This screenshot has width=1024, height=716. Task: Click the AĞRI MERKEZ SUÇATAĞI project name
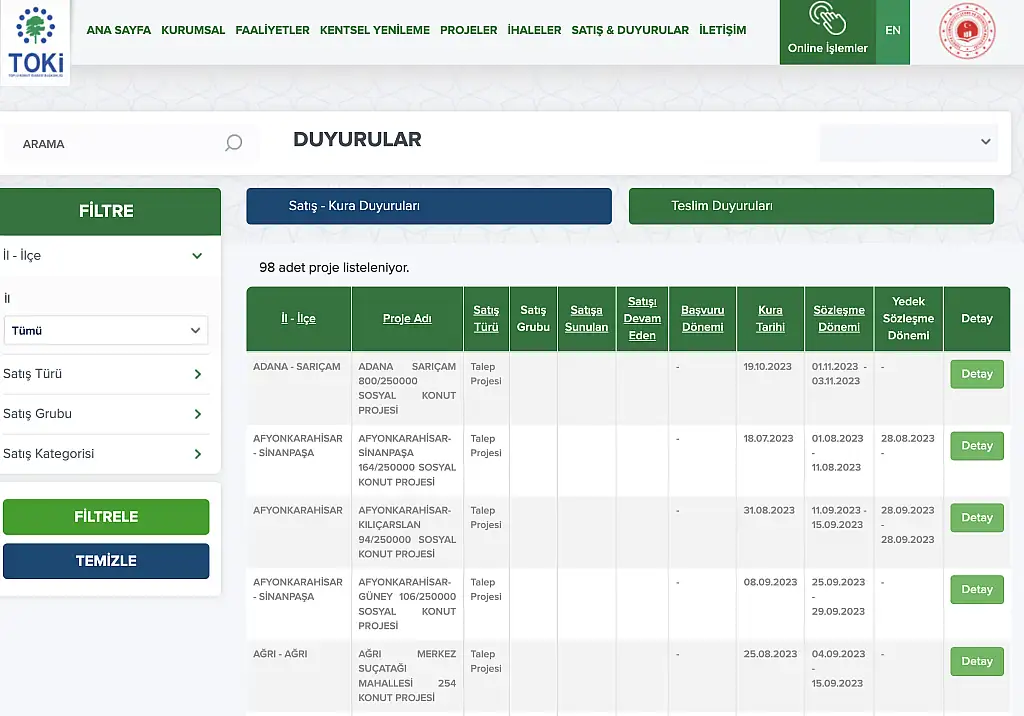click(x=407, y=675)
